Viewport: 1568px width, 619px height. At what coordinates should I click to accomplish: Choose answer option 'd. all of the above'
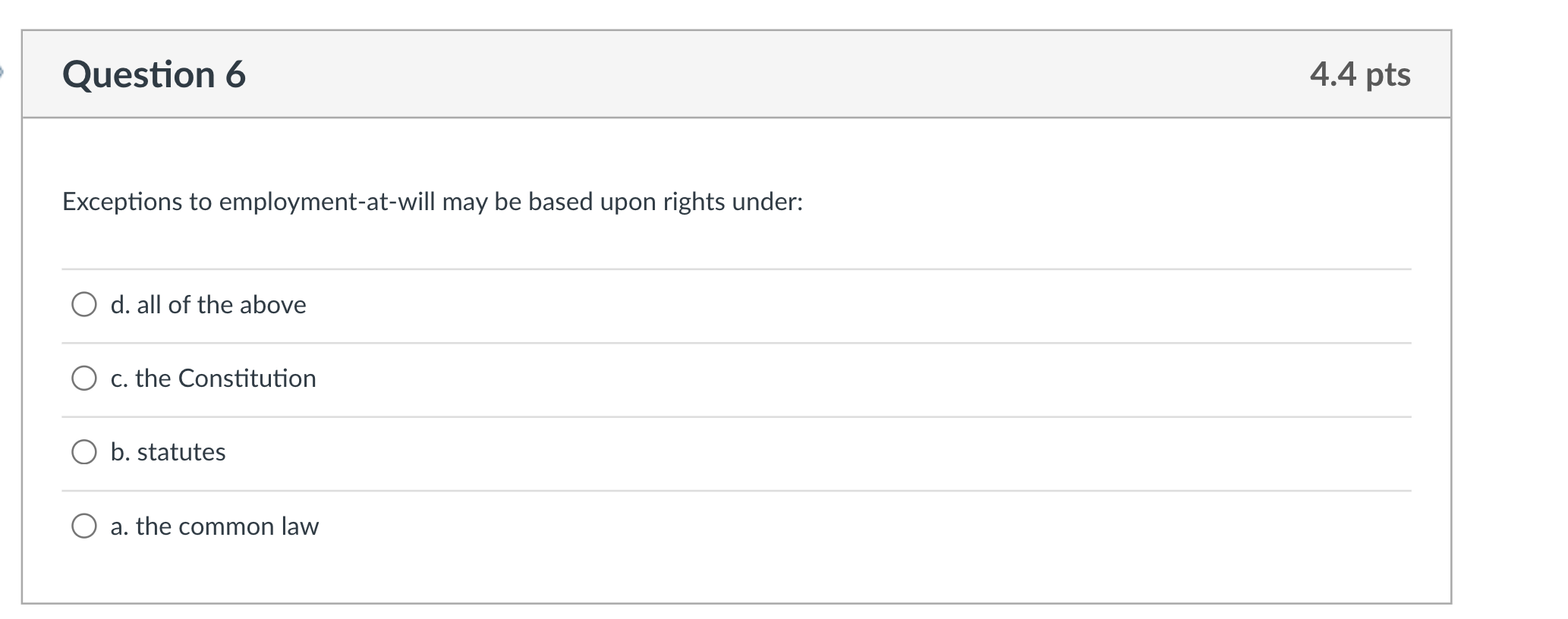[x=208, y=306]
